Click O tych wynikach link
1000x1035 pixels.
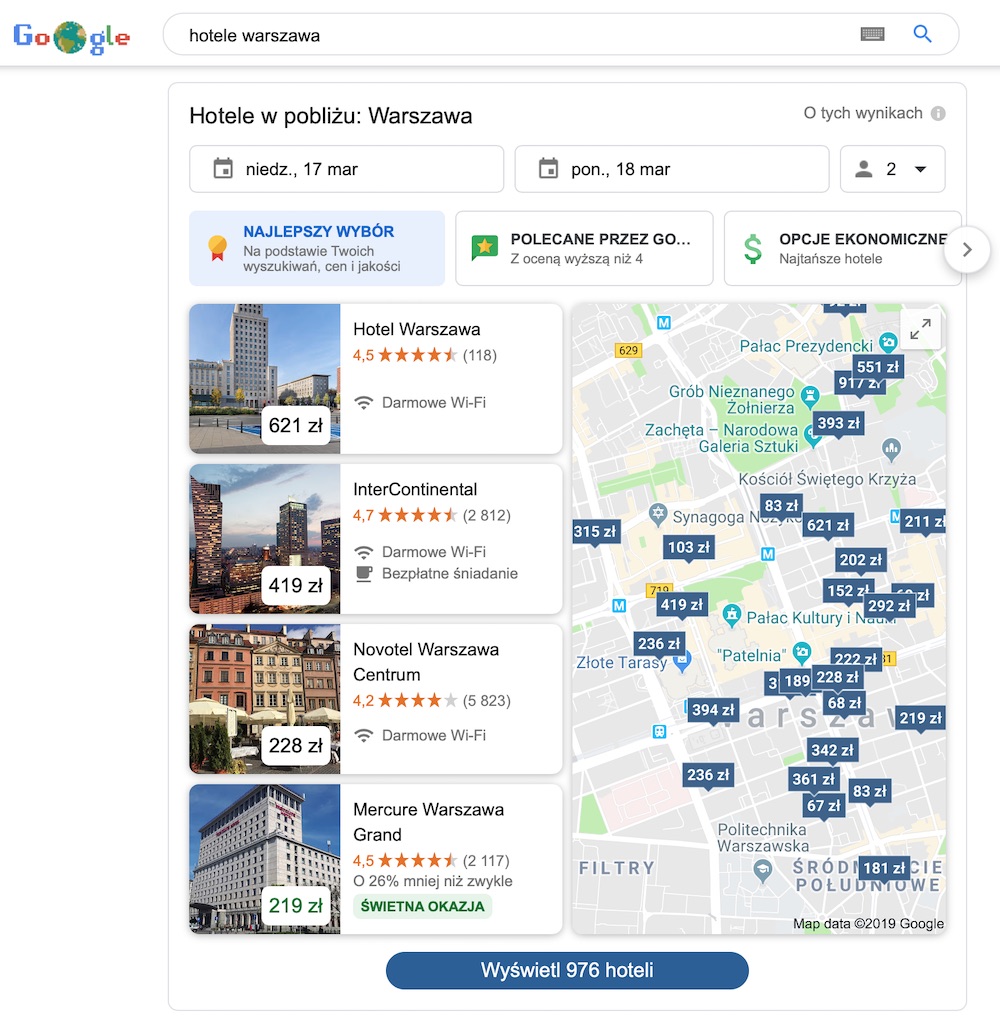pos(862,114)
